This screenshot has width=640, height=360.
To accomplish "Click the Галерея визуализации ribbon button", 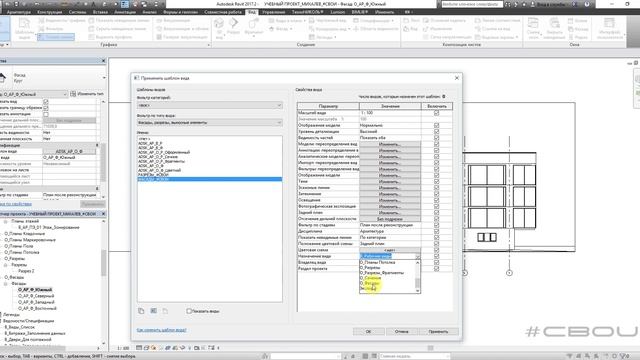I will 182,37.
